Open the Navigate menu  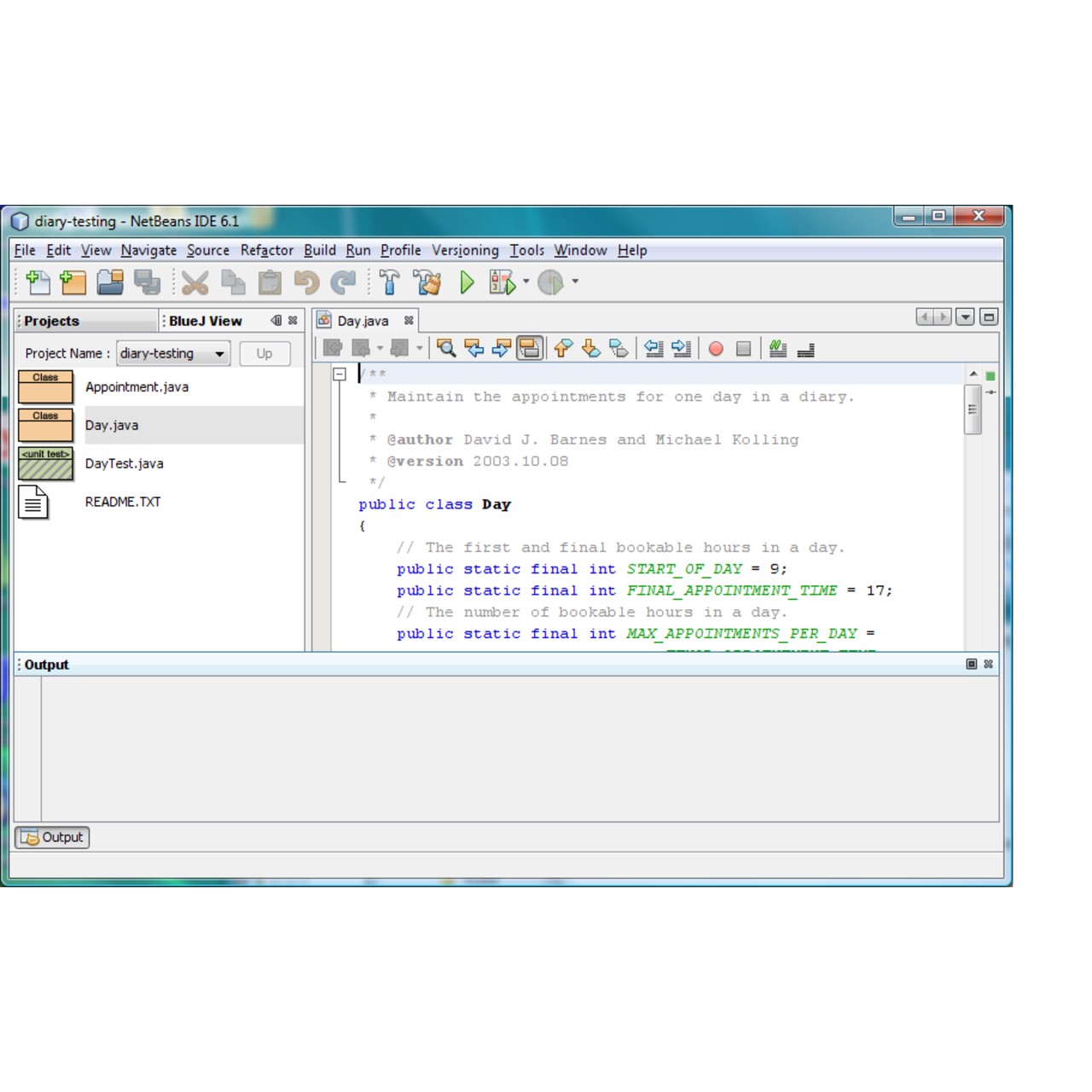(x=148, y=250)
